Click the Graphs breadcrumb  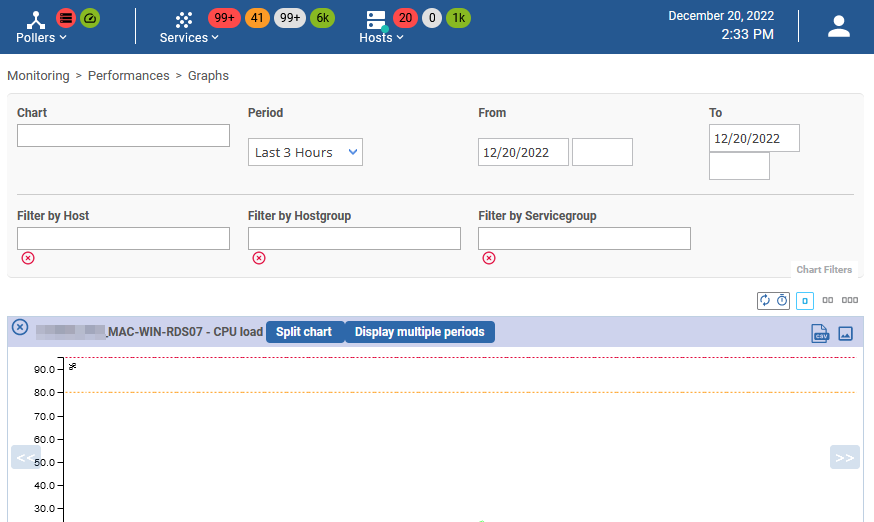pos(208,76)
